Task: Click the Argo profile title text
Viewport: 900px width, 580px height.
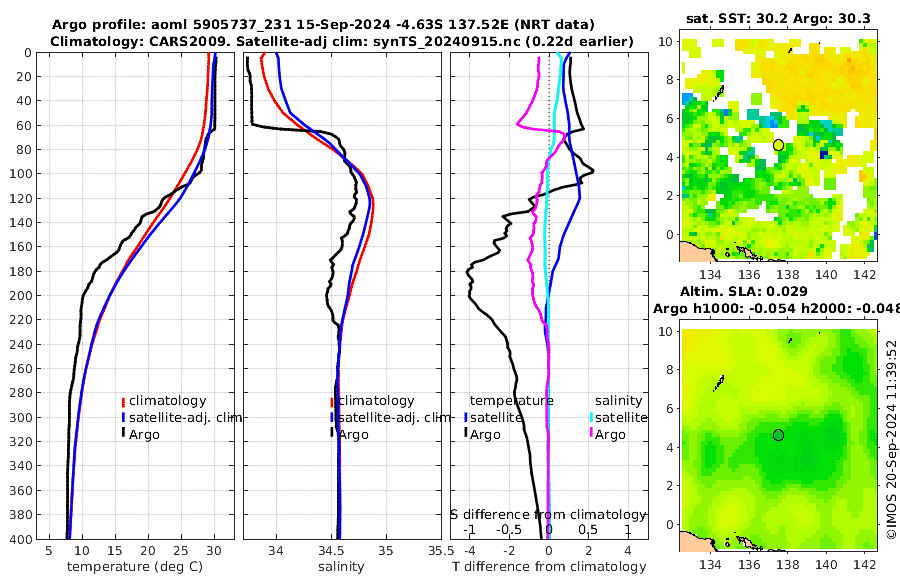Action: 323,25
